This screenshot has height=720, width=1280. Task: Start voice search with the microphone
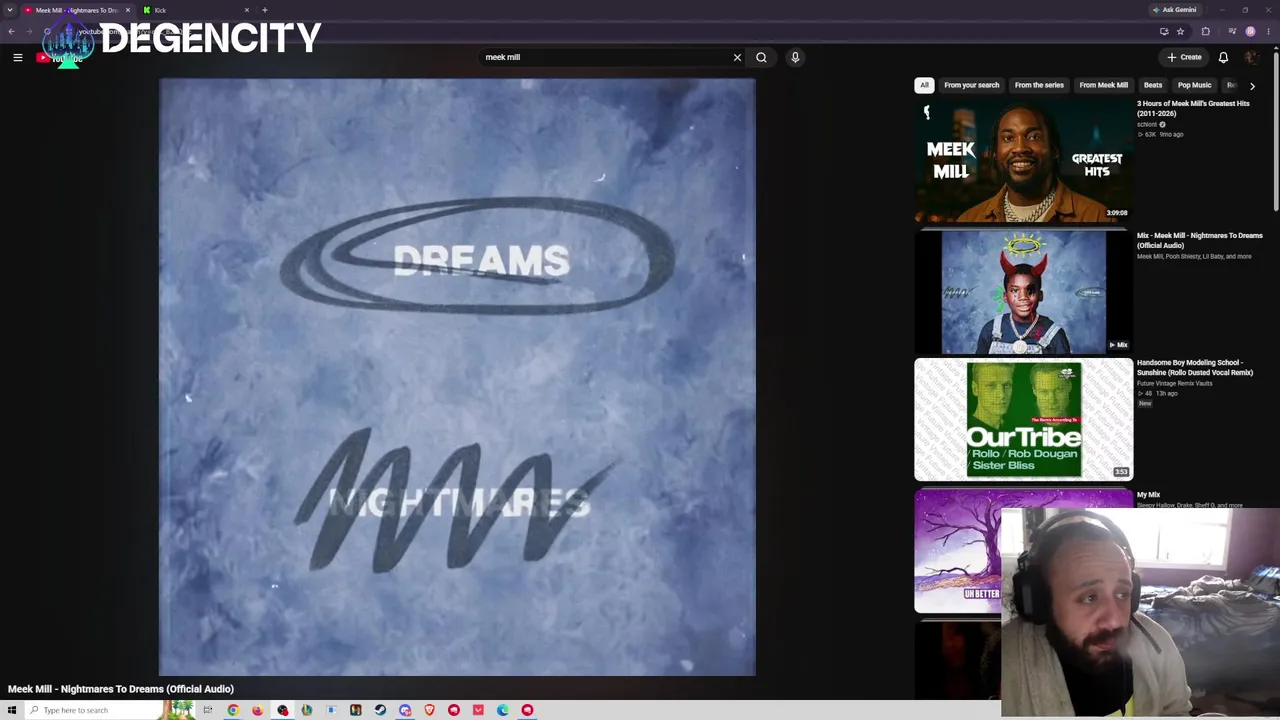(795, 58)
